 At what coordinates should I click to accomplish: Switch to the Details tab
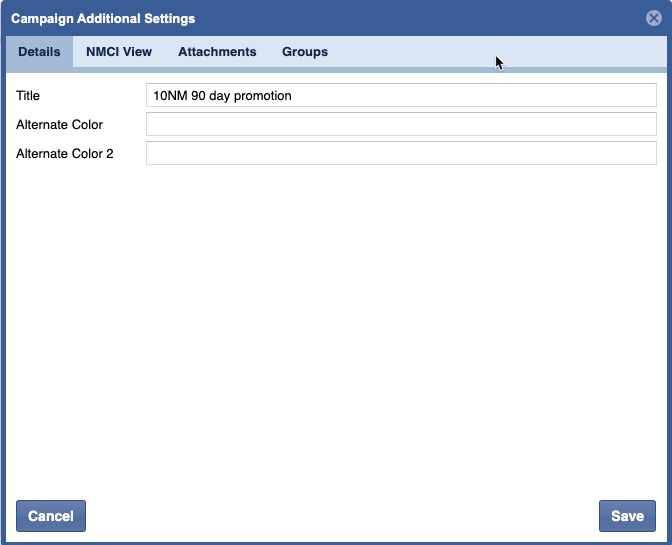[x=39, y=52]
